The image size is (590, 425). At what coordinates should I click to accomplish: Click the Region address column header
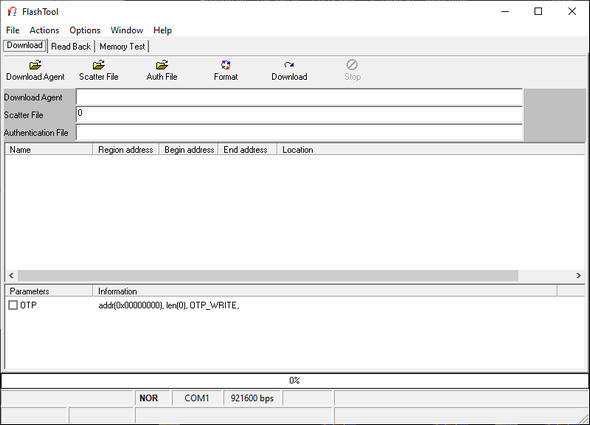click(x=126, y=149)
